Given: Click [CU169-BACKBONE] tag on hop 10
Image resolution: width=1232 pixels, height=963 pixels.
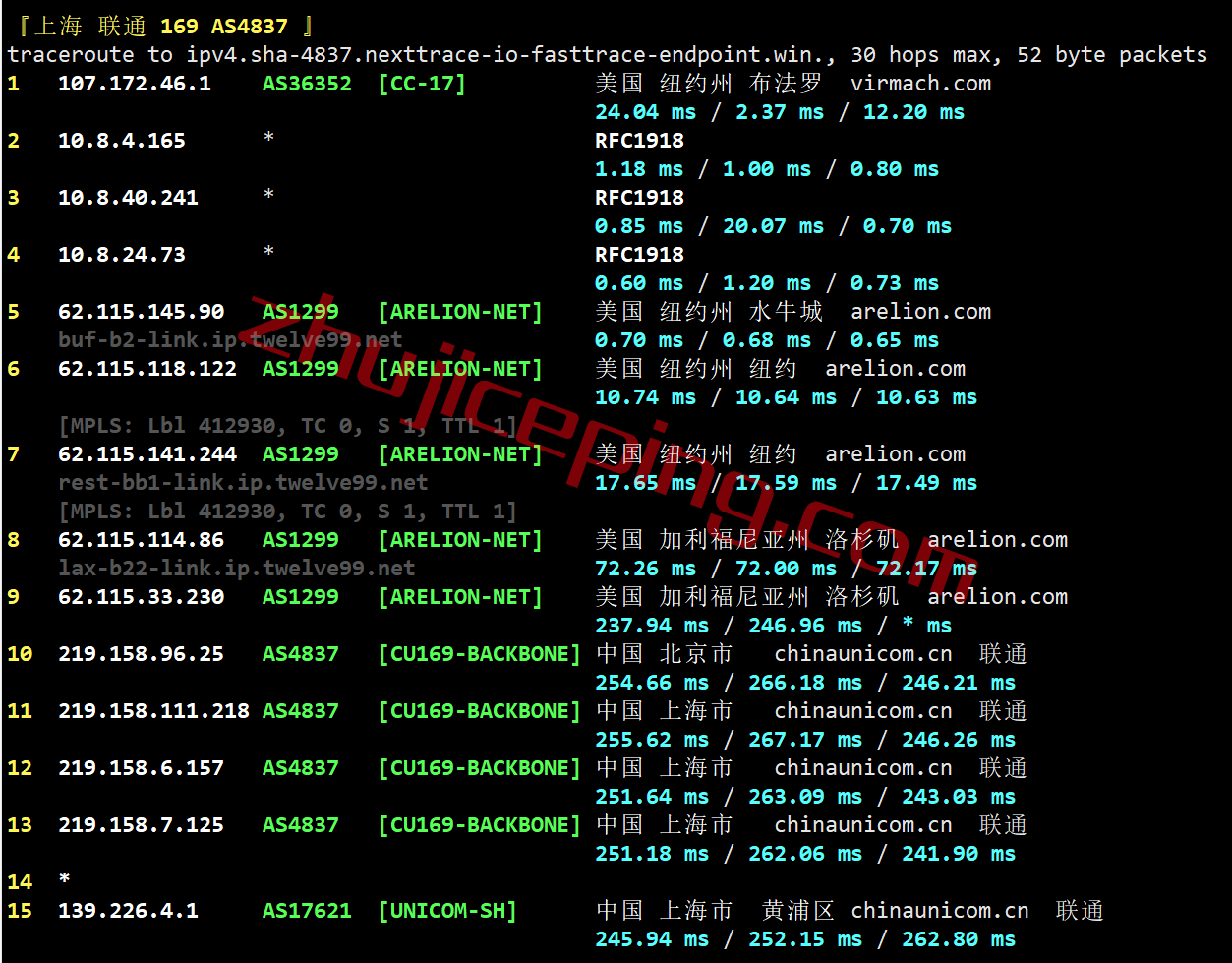Looking at the screenshot, I should coord(480,654).
